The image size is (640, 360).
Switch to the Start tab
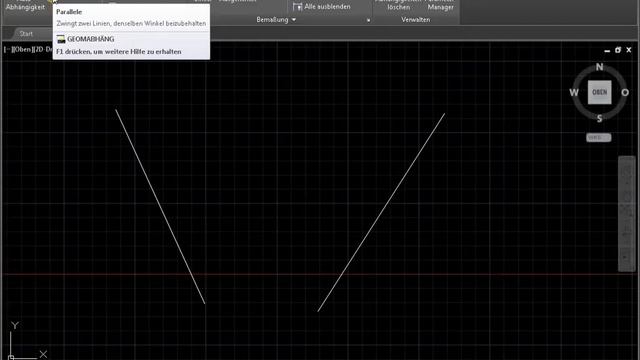[x=26, y=34]
